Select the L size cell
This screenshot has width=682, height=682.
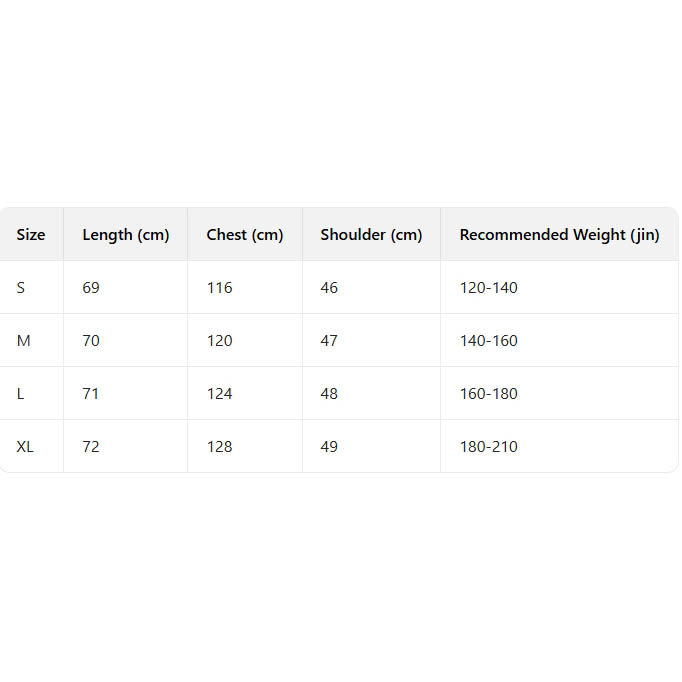pyautogui.click(x=21, y=394)
